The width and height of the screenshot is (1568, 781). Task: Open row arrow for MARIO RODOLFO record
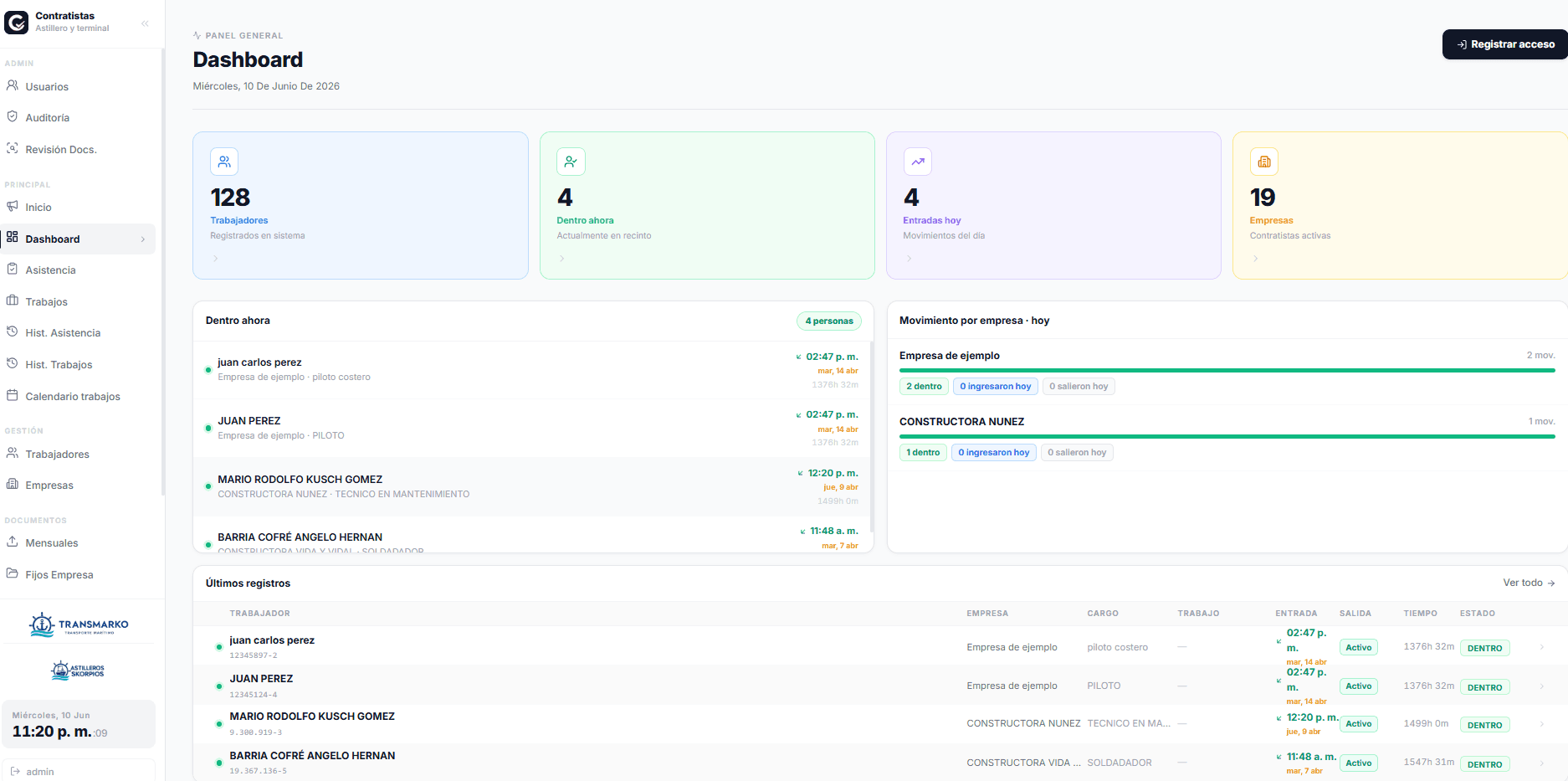(x=1542, y=724)
